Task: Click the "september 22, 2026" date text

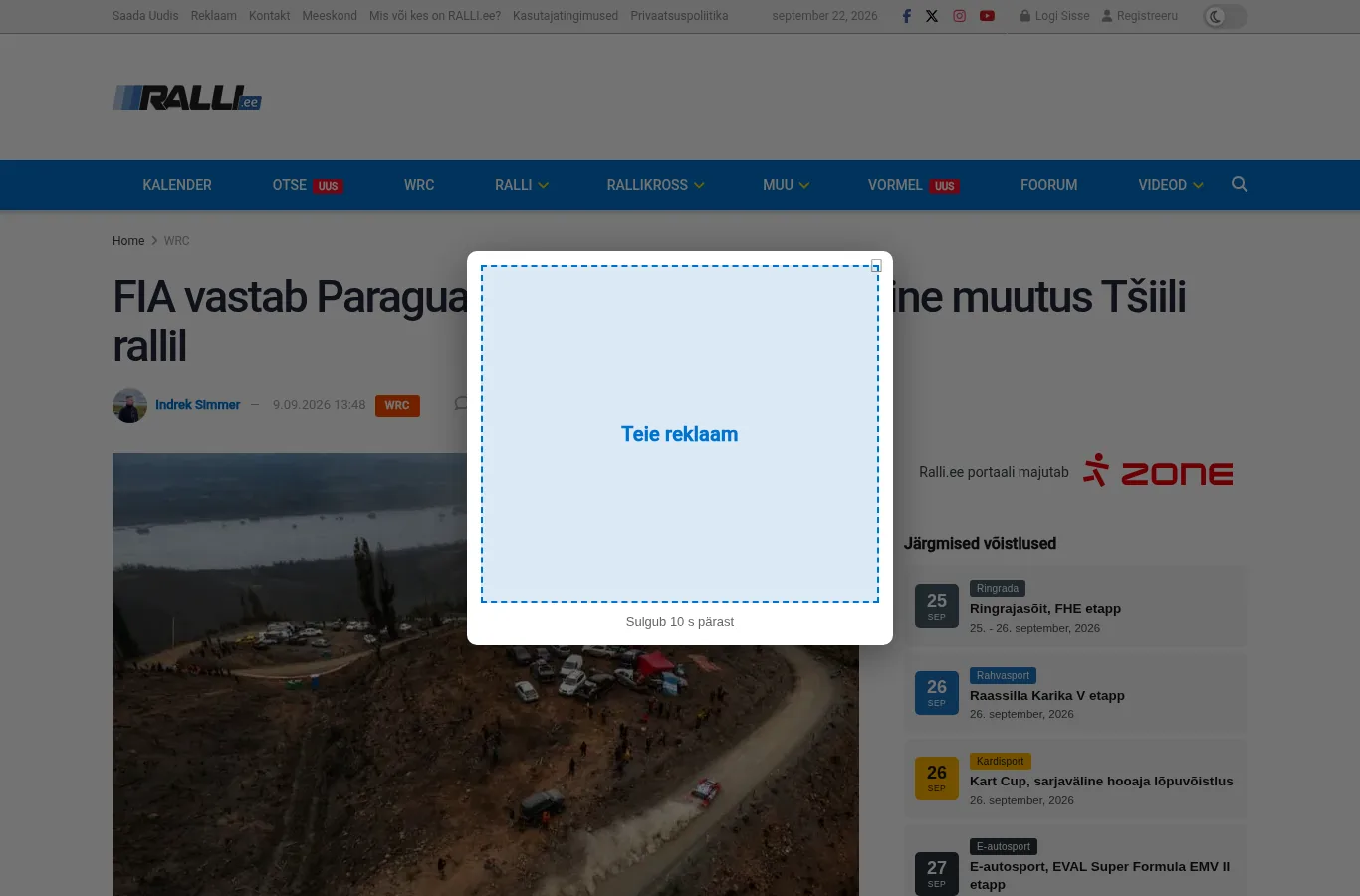Action: 825,16
